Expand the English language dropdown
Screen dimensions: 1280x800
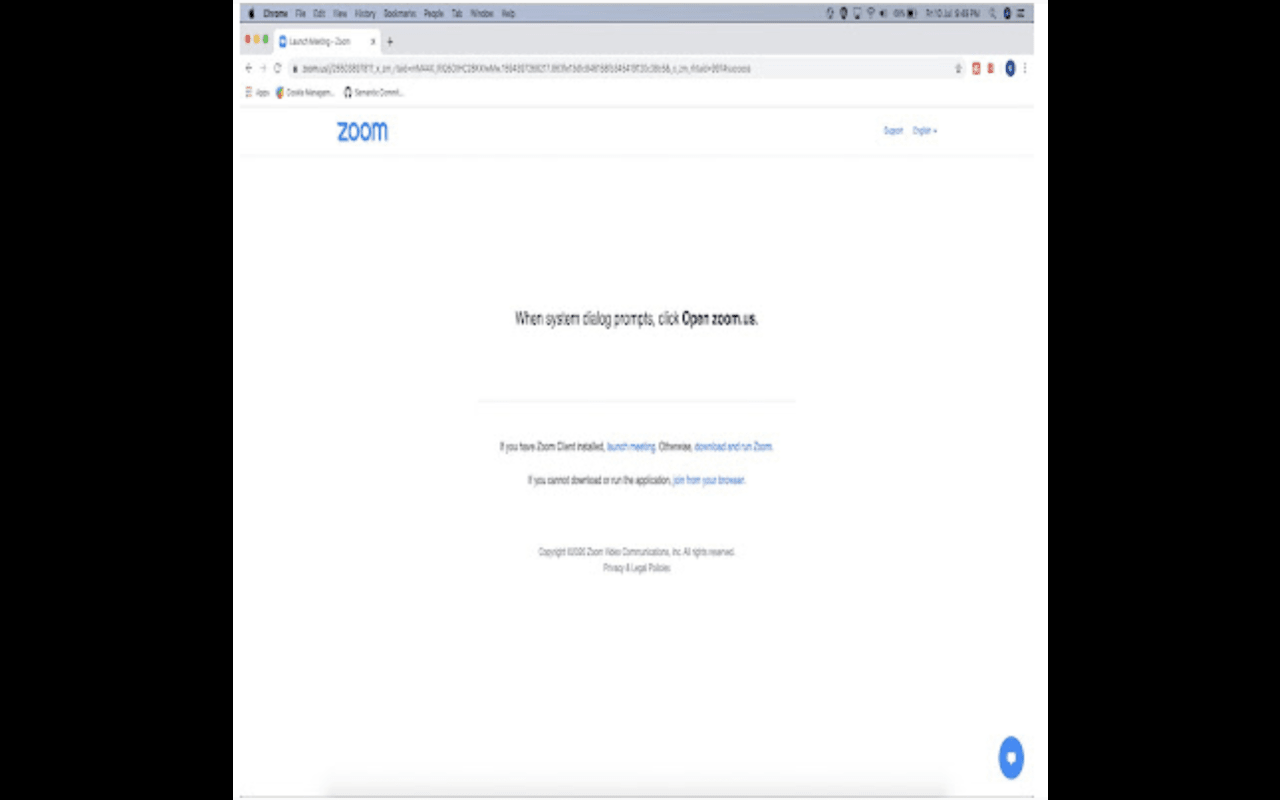click(x=925, y=131)
